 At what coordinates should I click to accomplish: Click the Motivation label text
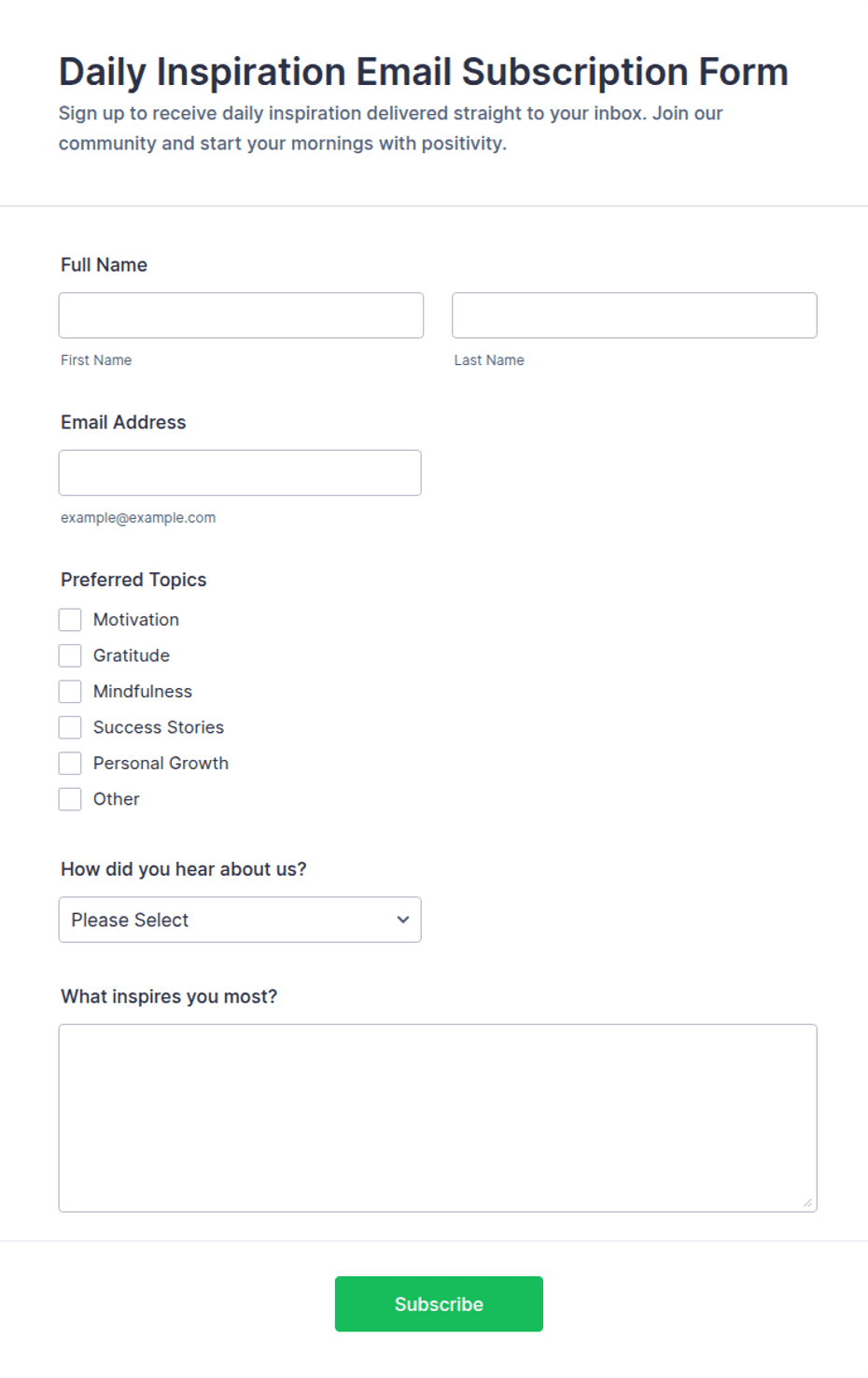[136, 620]
